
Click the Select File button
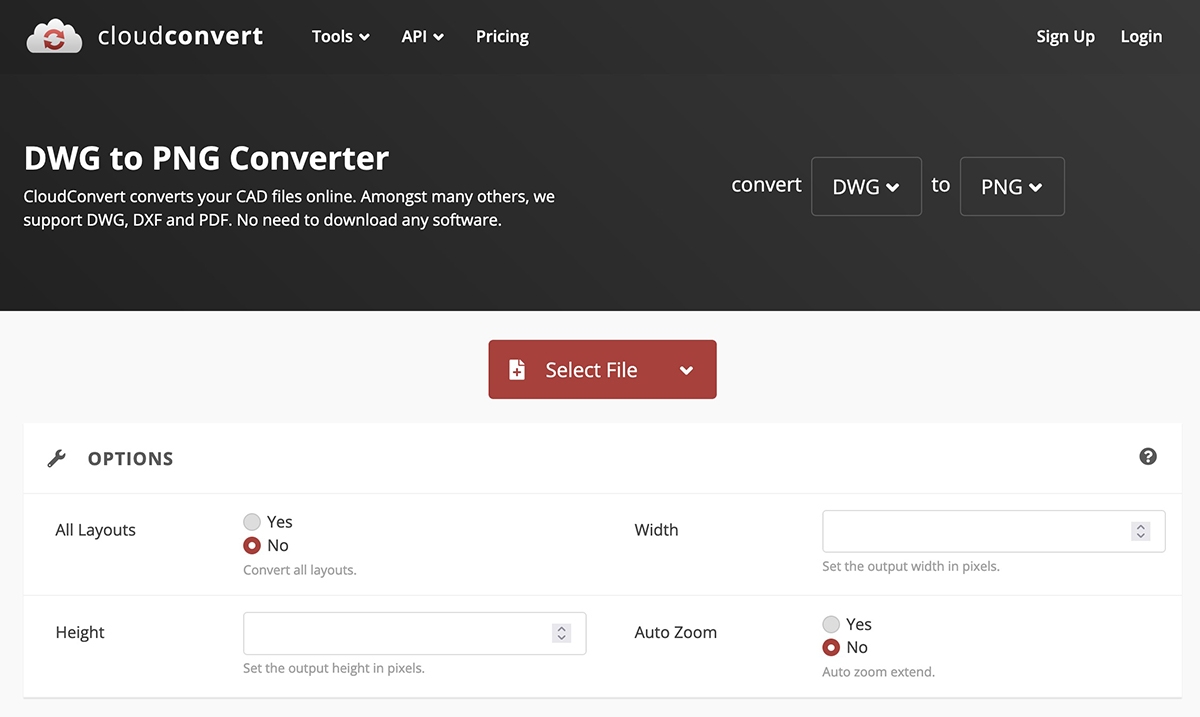pyautogui.click(x=602, y=370)
